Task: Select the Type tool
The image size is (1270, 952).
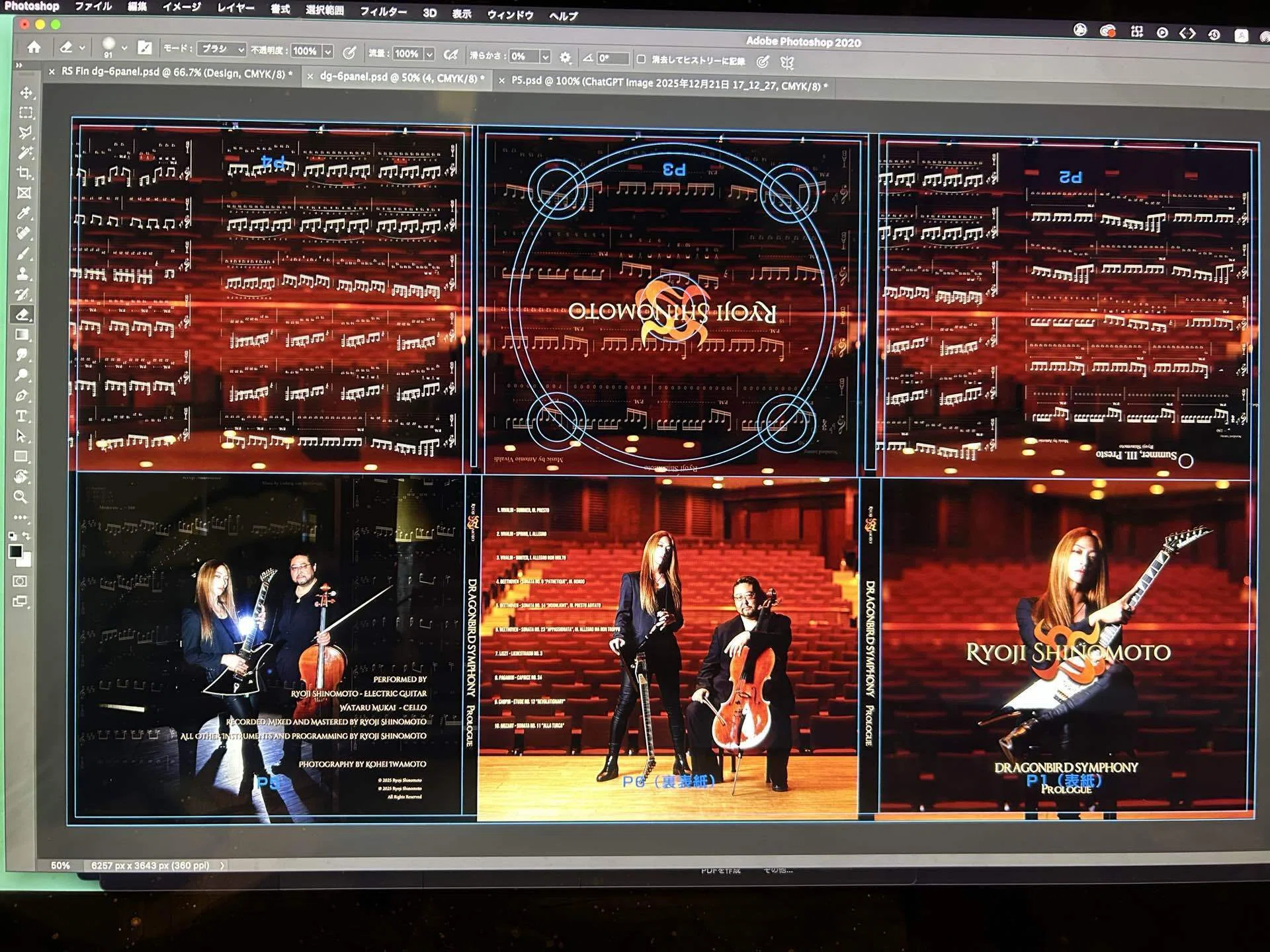Action: (x=21, y=416)
